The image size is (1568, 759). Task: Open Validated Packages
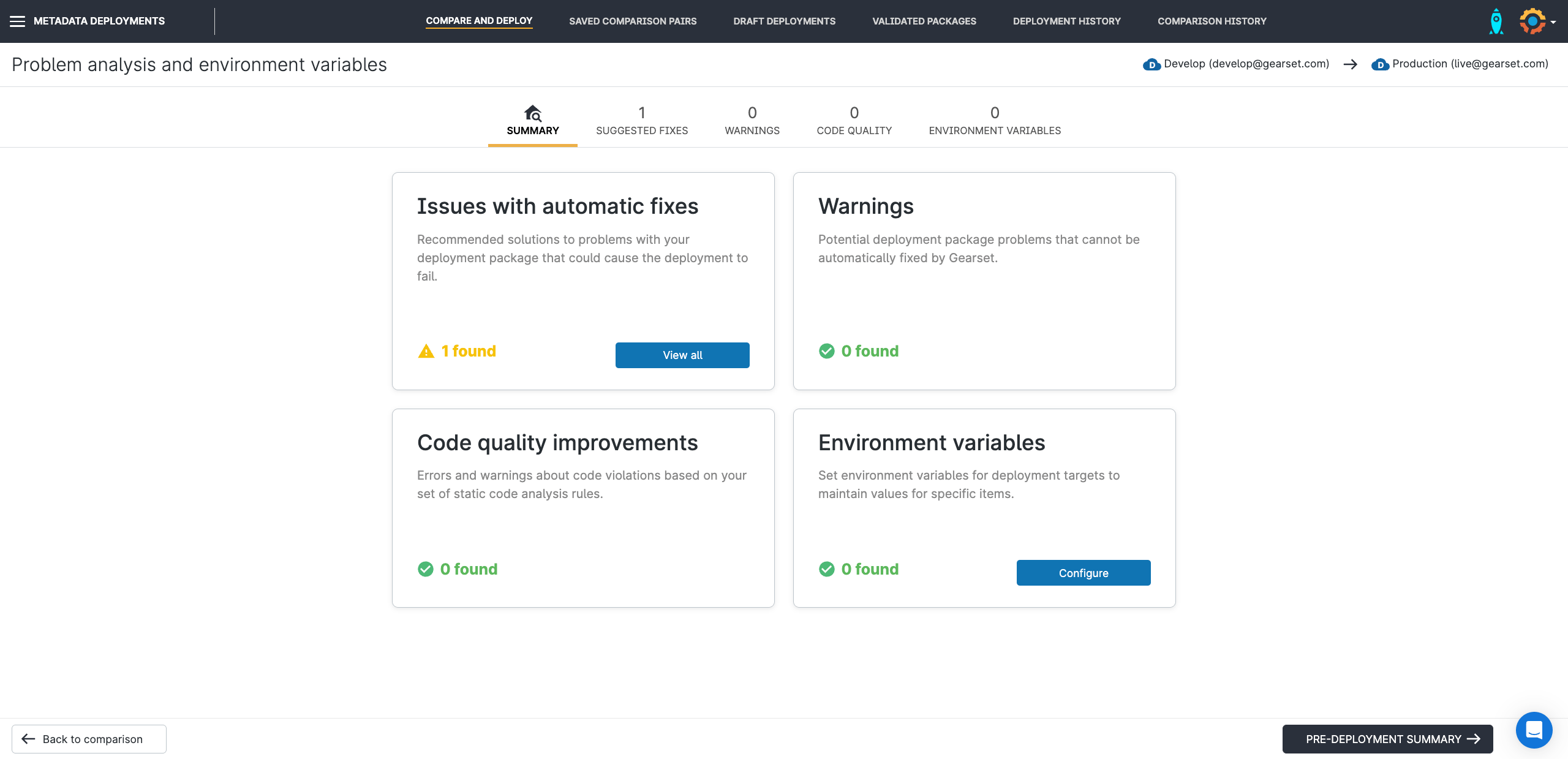[924, 21]
